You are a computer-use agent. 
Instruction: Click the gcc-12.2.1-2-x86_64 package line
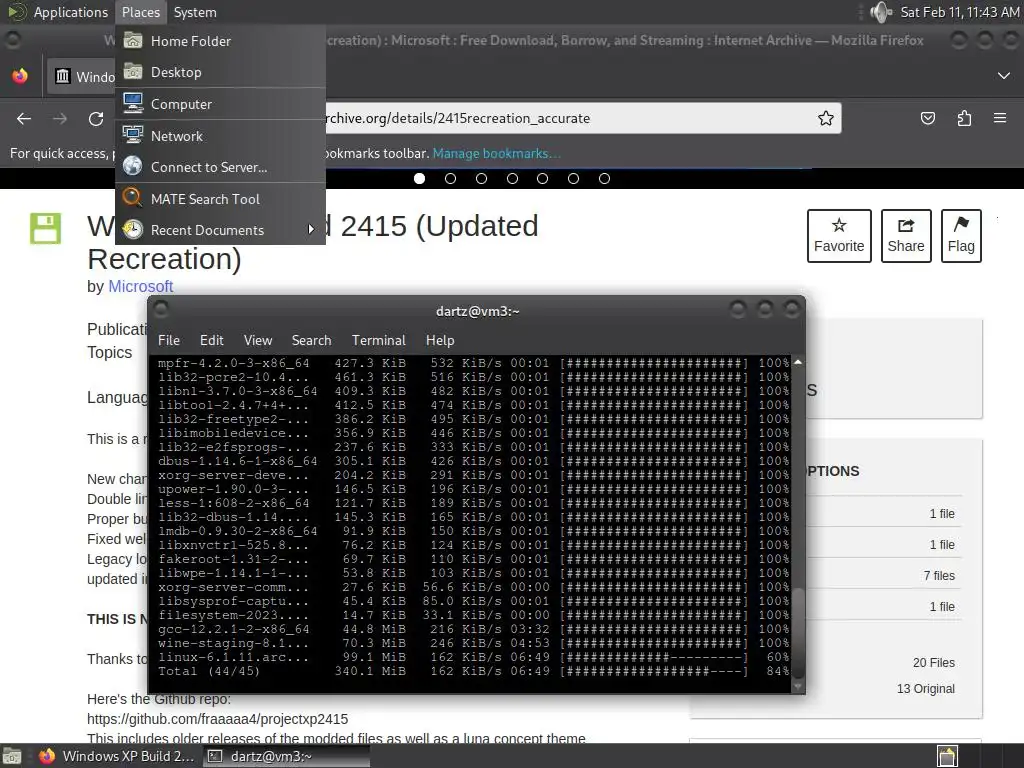[x=473, y=628]
